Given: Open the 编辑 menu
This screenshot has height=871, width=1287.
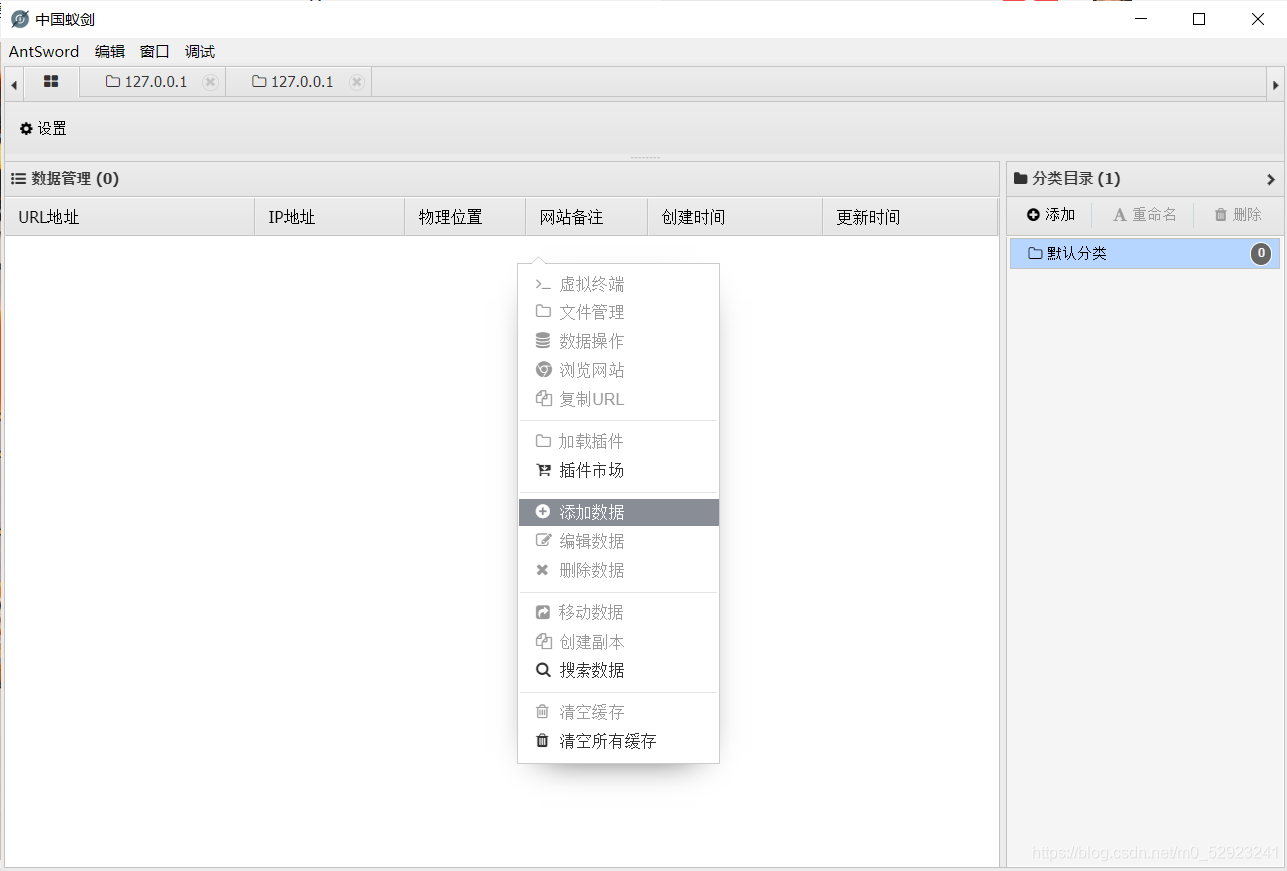Looking at the screenshot, I should point(110,52).
